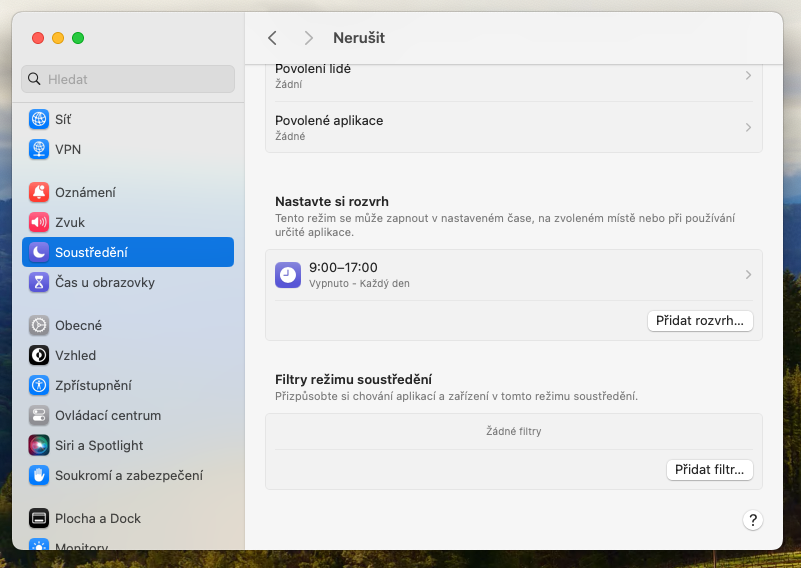Viewport: 801px width, 568px height.
Task: Expand the Povolení lidé row chevron
Action: click(748, 75)
